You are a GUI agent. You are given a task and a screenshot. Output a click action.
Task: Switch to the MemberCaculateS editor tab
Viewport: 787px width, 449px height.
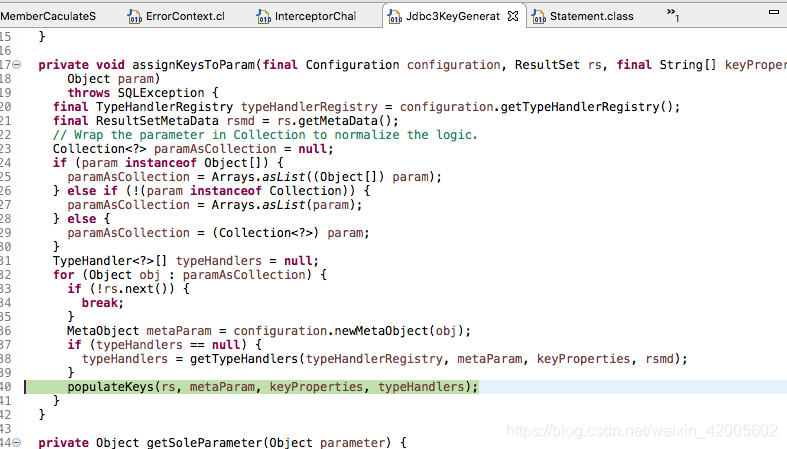tap(48, 16)
